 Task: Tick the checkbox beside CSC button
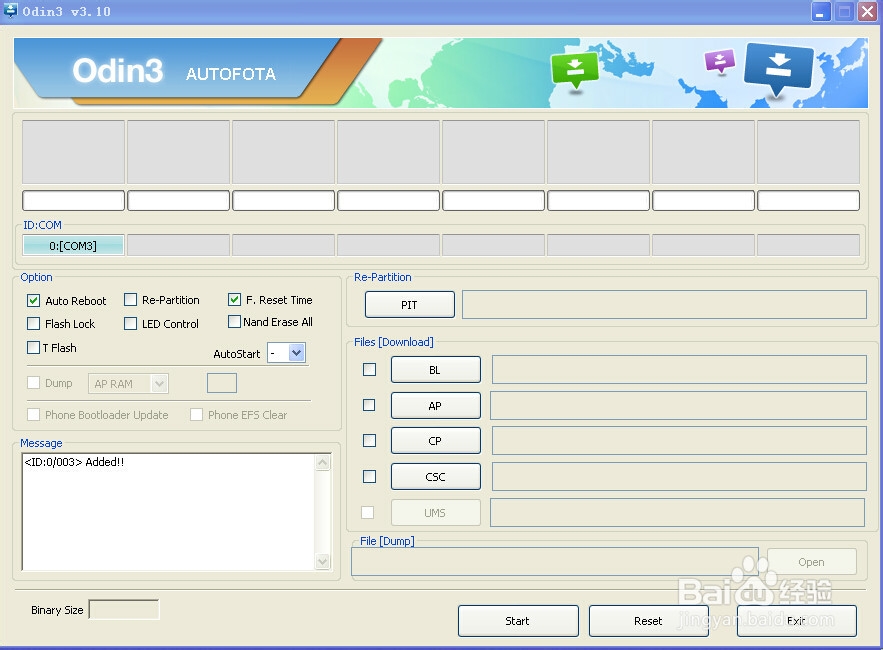[369, 477]
